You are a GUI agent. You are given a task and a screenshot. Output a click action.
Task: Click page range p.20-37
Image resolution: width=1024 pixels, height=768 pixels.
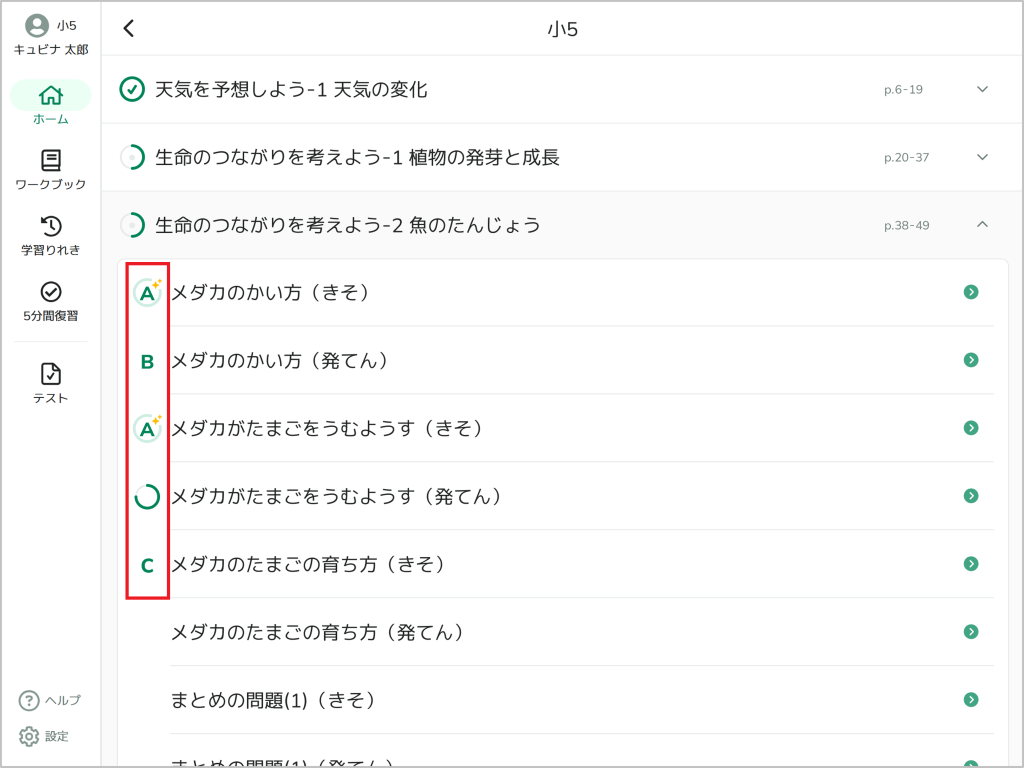(x=906, y=158)
